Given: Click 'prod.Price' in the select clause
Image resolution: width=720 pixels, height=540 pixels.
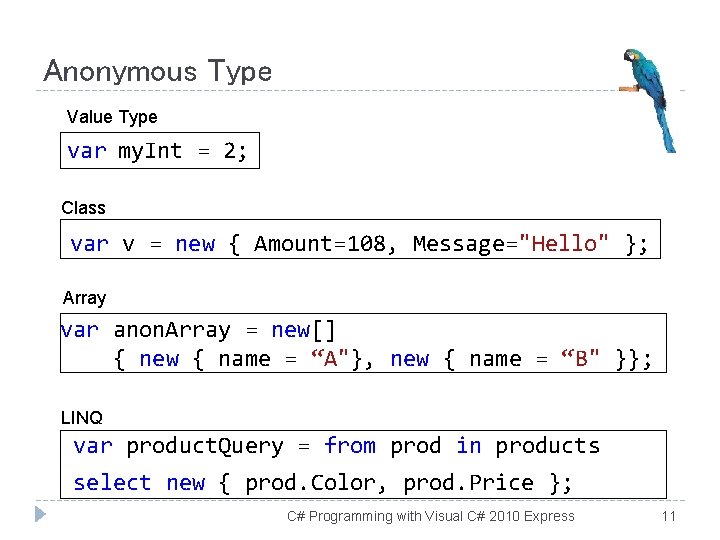Looking at the screenshot, I should pyautogui.click(x=468, y=484).
